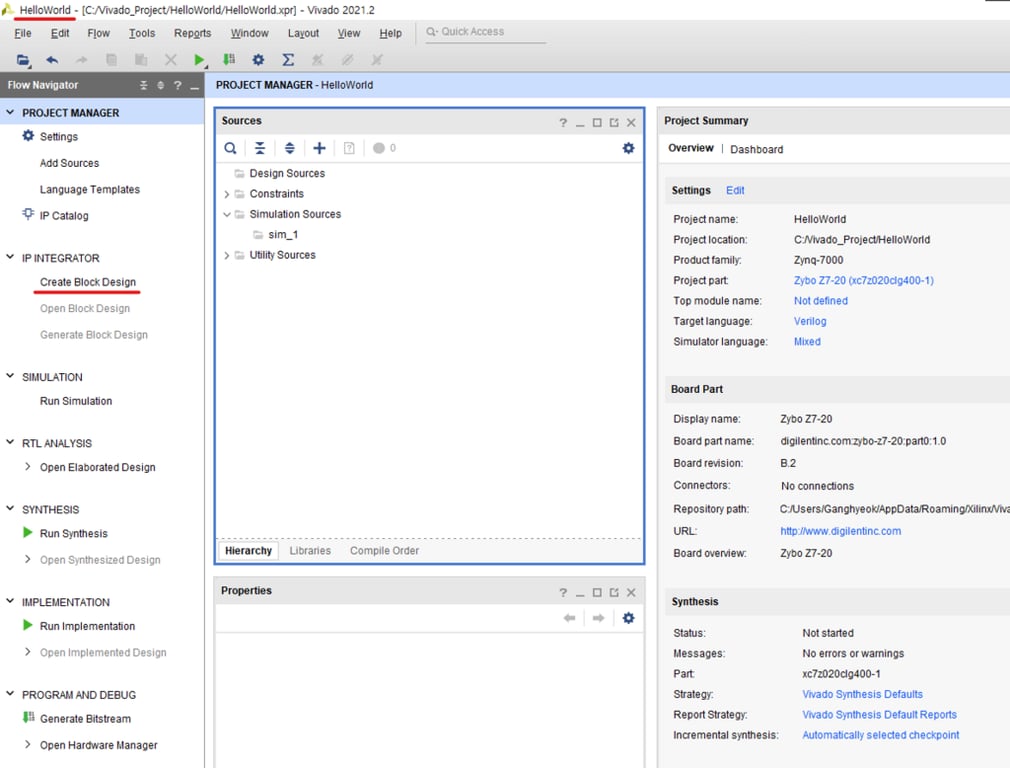Click into the Quick Access search field
1010x768 pixels.
pos(486,32)
